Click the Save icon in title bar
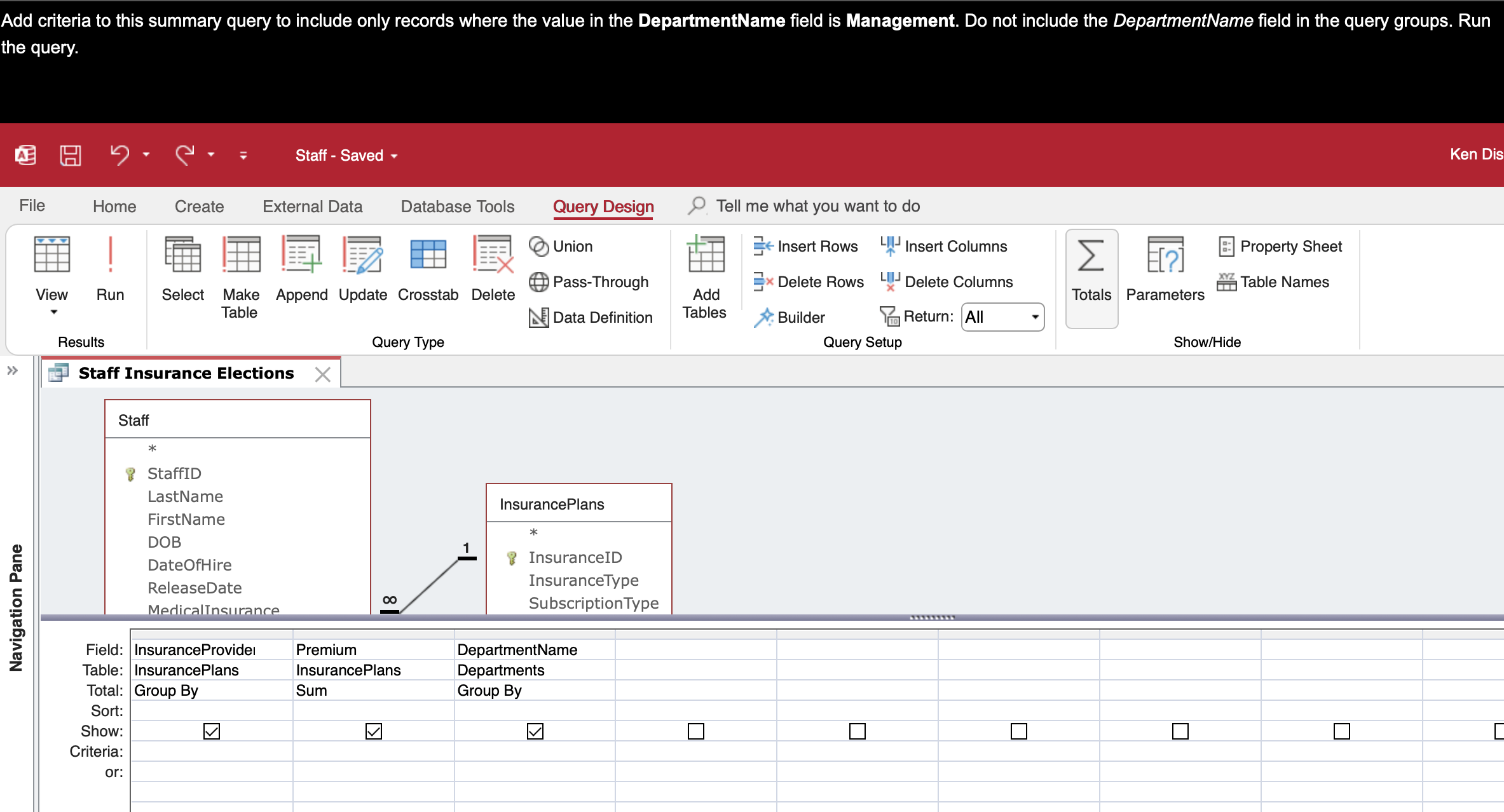 [x=71, y=155]
